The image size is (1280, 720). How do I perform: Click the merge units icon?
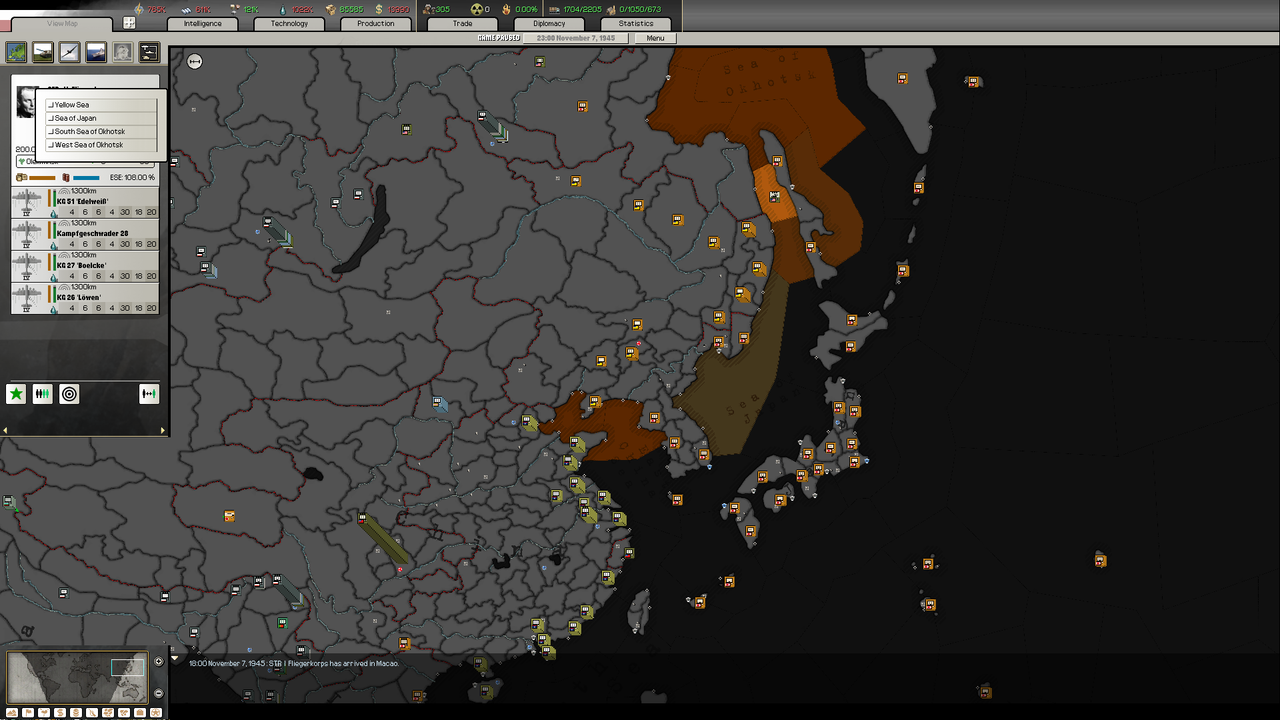tap(149, 394)
